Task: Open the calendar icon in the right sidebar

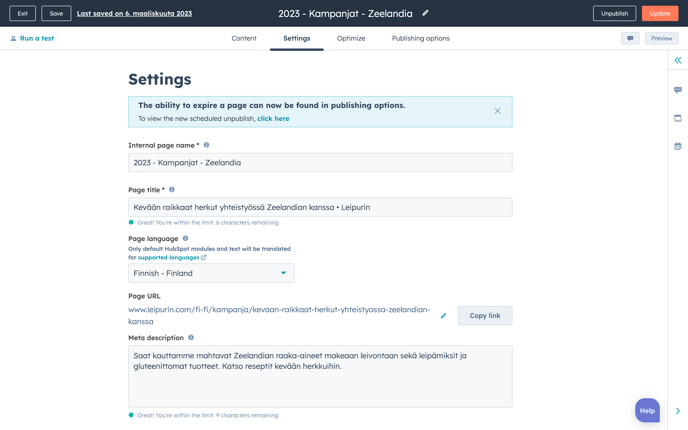Action: click(x=678, y=146)
